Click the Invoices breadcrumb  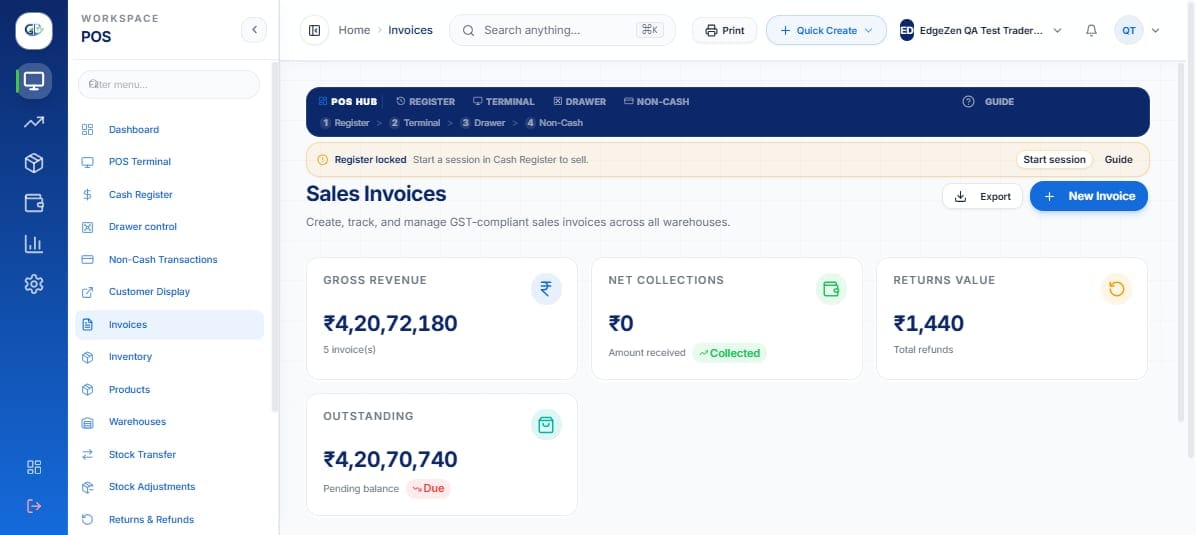tap(410, 31)
